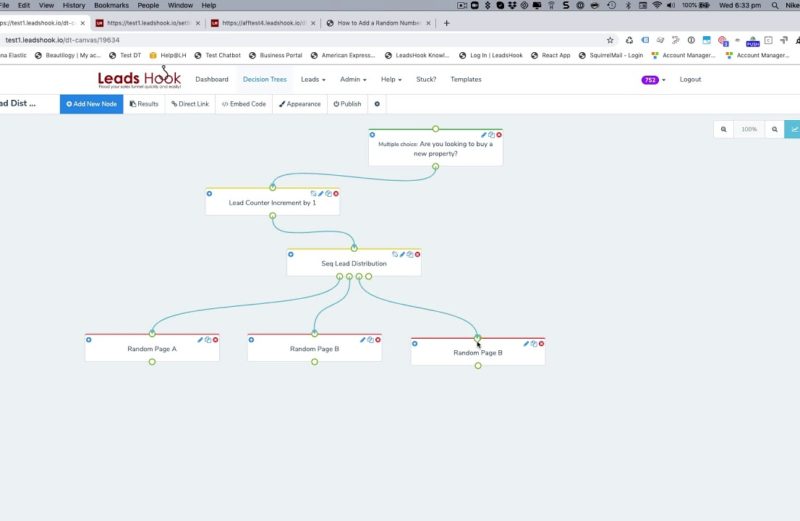Close the How to Add a Random Number tab

point(428,23)
